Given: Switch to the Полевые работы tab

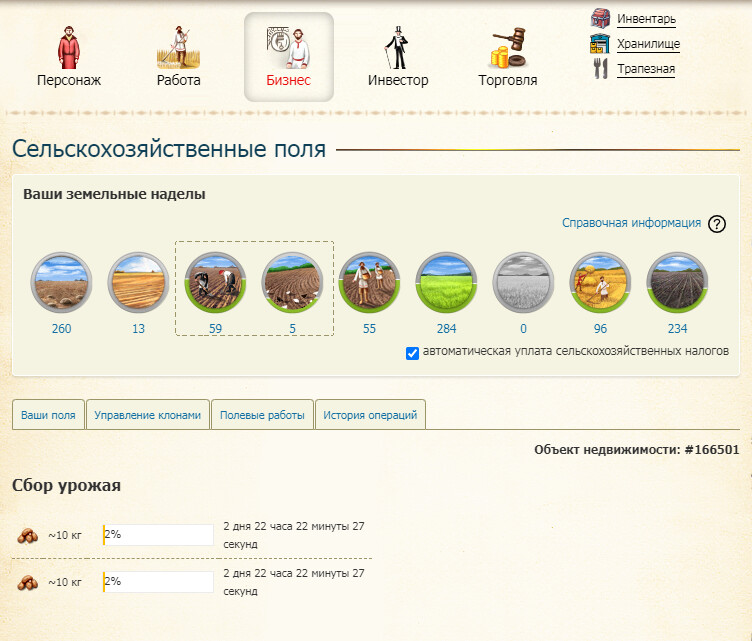Looking at the screenshot, I should (262, 415).
